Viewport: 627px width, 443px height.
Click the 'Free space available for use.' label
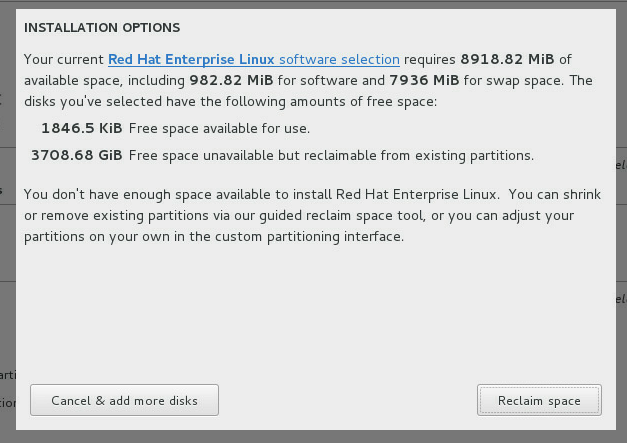(219, 129)
